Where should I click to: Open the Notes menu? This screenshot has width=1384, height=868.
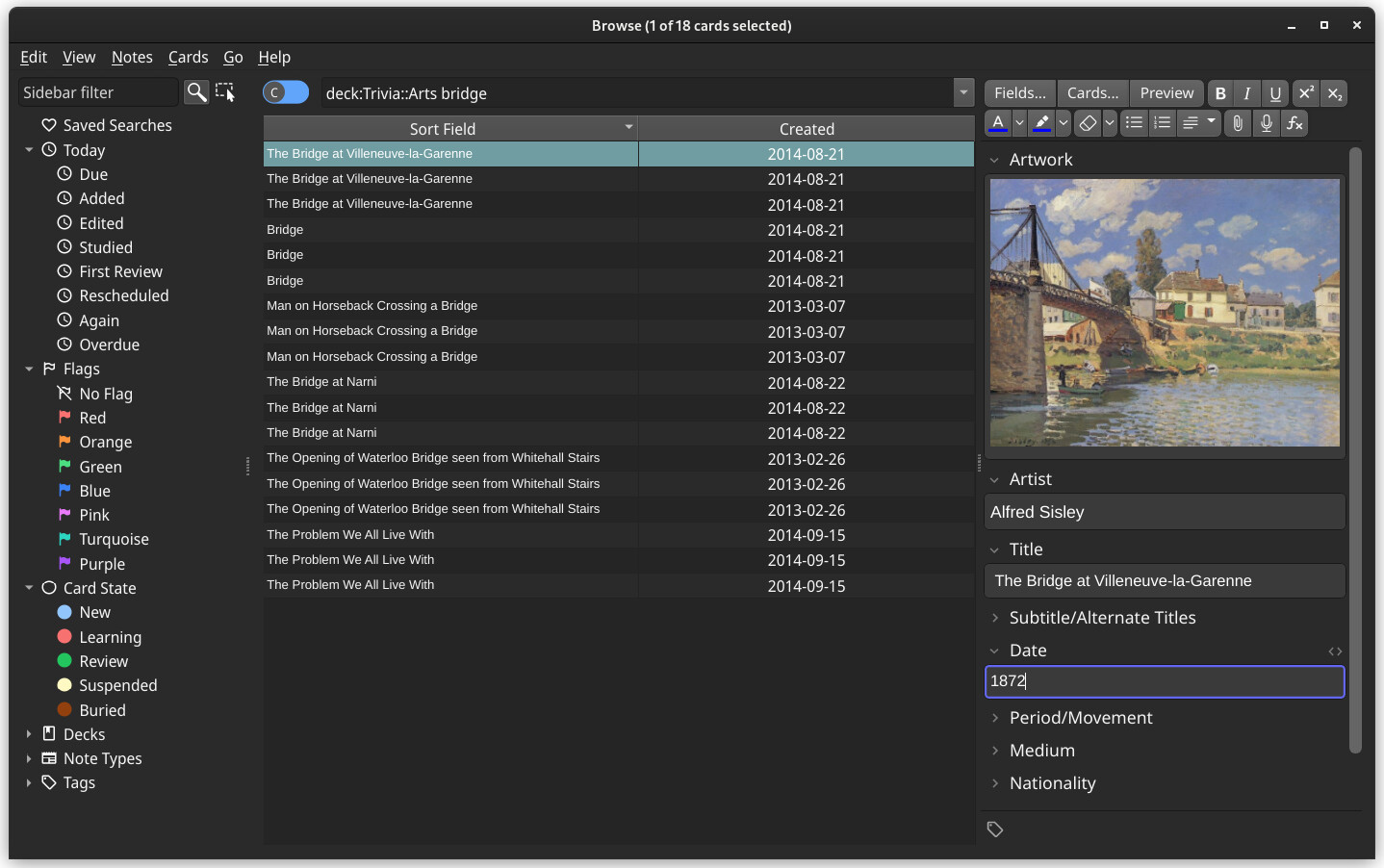pyautogui.click(x=132, y=57)
